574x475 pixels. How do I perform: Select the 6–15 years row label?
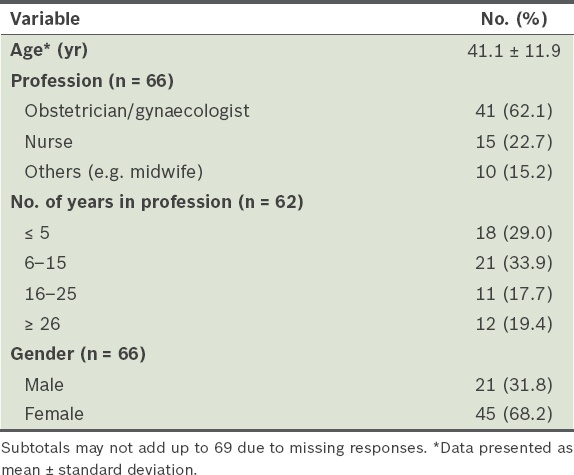45,263
